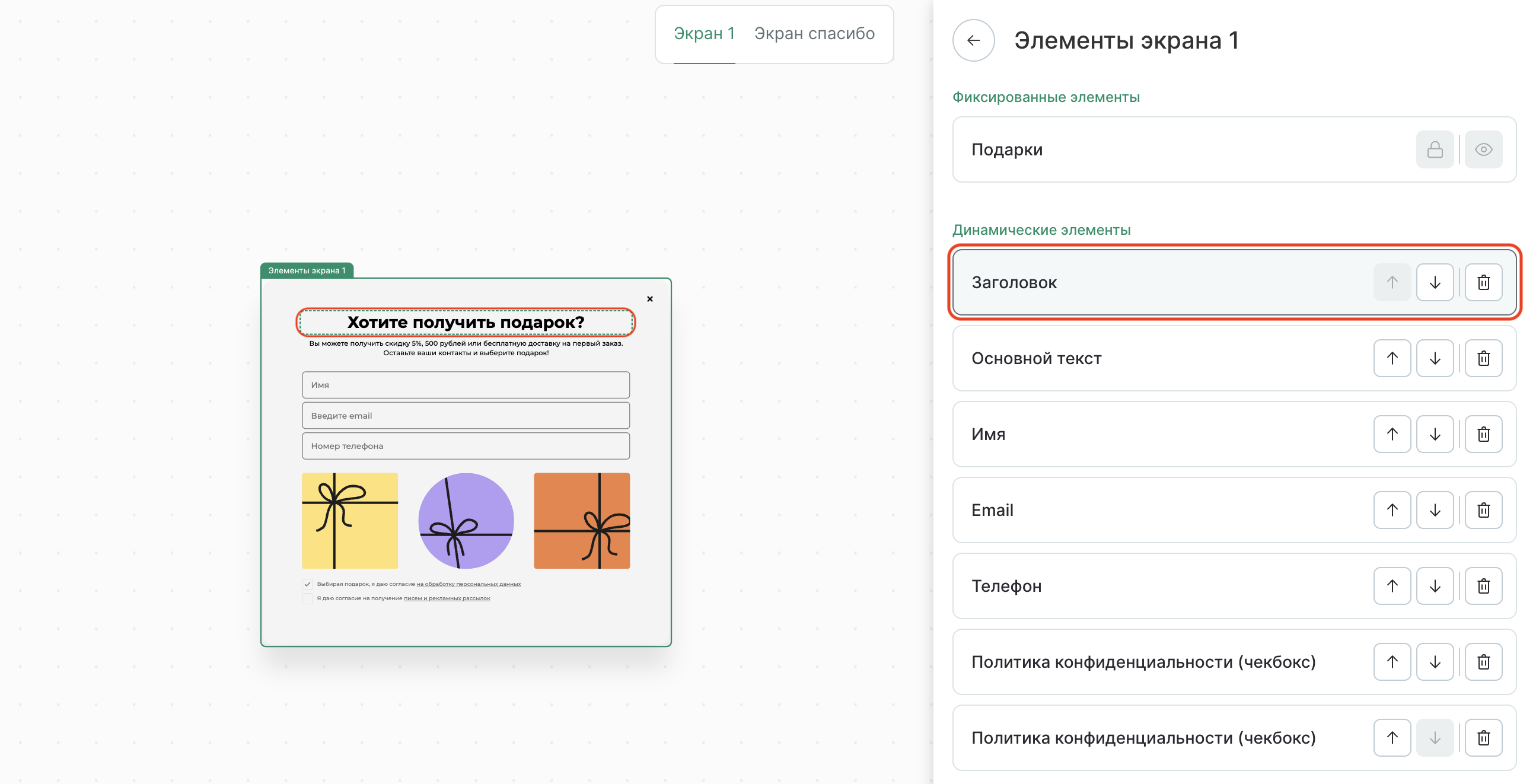
Task: Click the lock icon on Подарки row
Action: pyautogui.click(x=1435, y=149)
